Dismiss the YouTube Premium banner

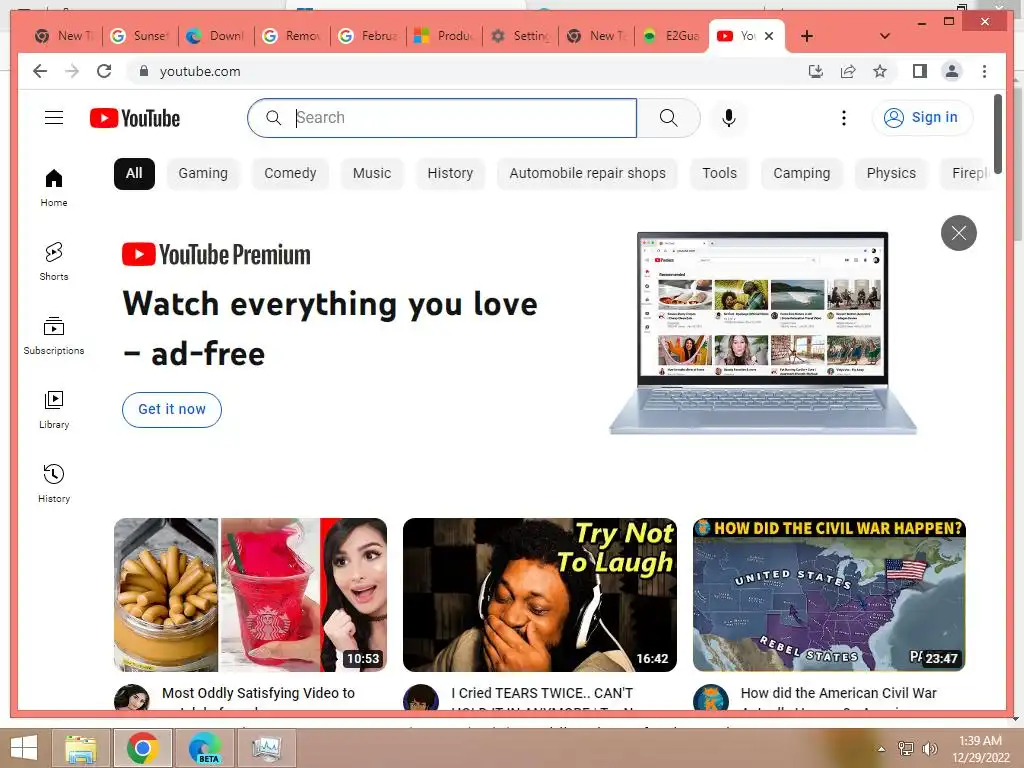(x=958, y=232)
